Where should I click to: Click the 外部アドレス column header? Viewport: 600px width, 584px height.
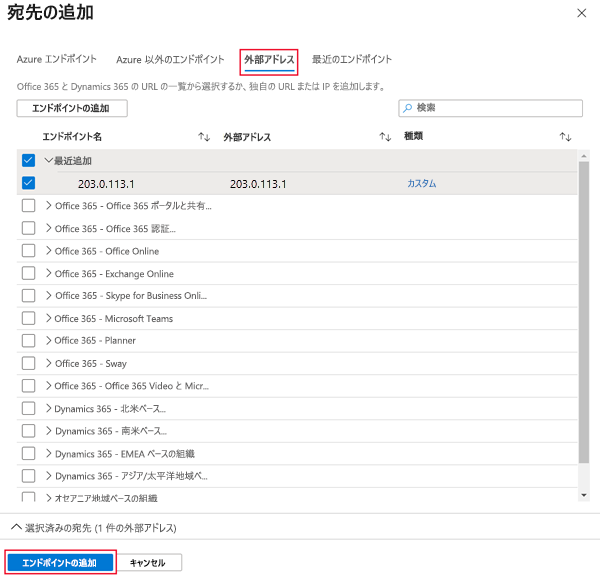pyautogui.click(x=247, y=137)
